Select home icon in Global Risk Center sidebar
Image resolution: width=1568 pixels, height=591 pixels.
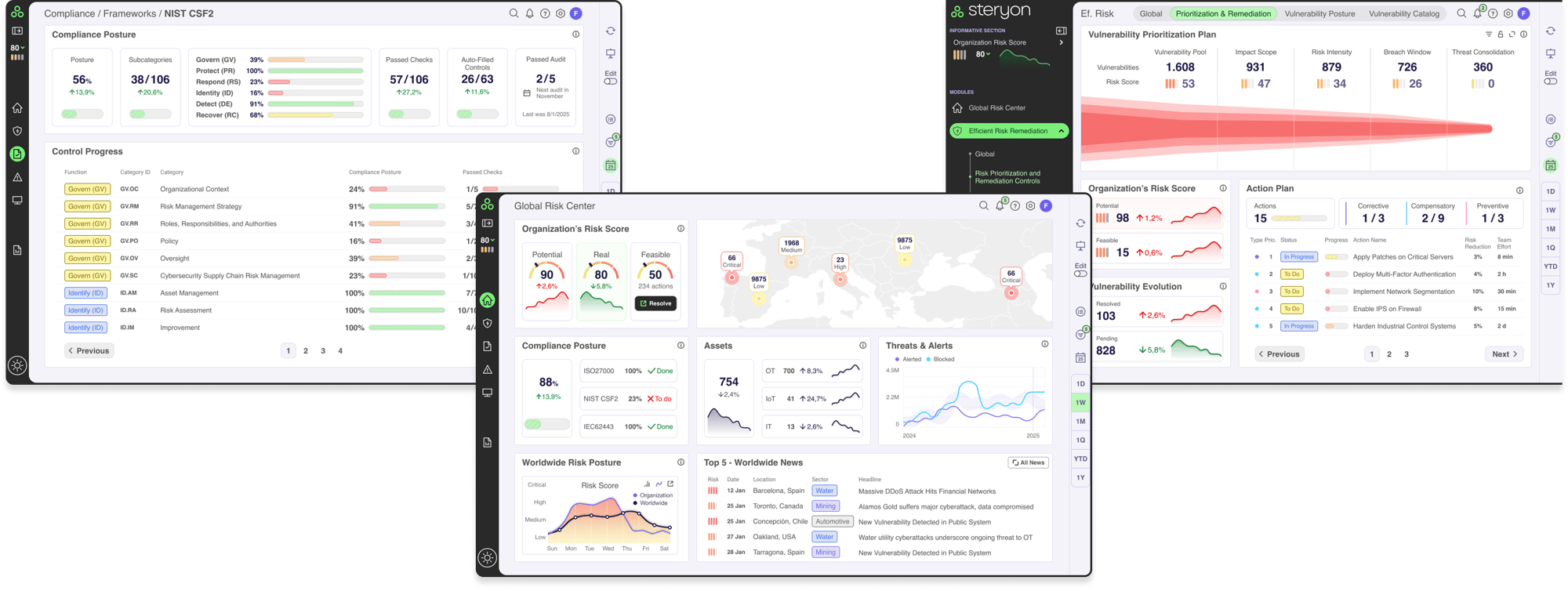(x=488, y=300)
